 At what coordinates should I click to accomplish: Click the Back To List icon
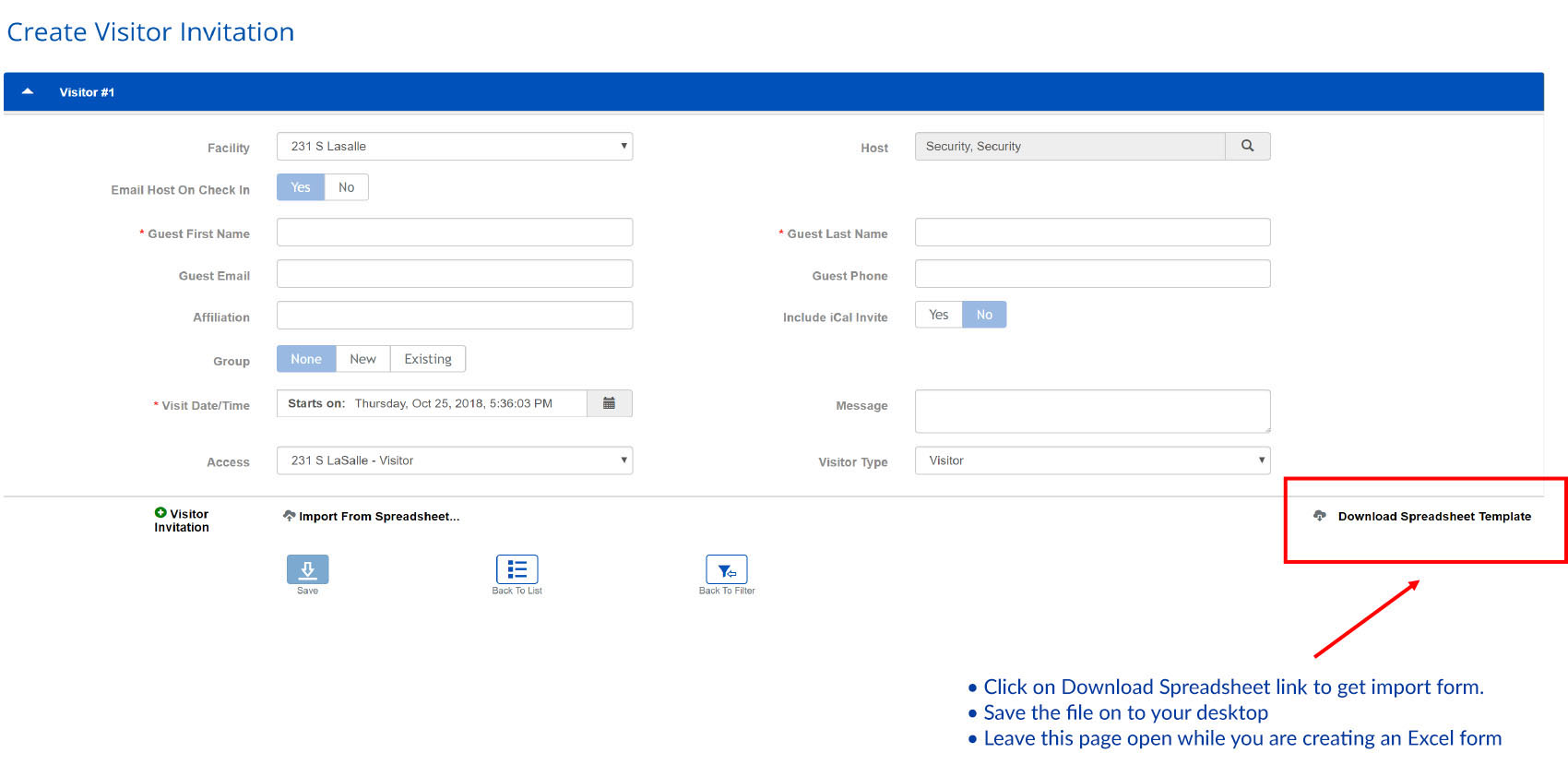[517, 569]
